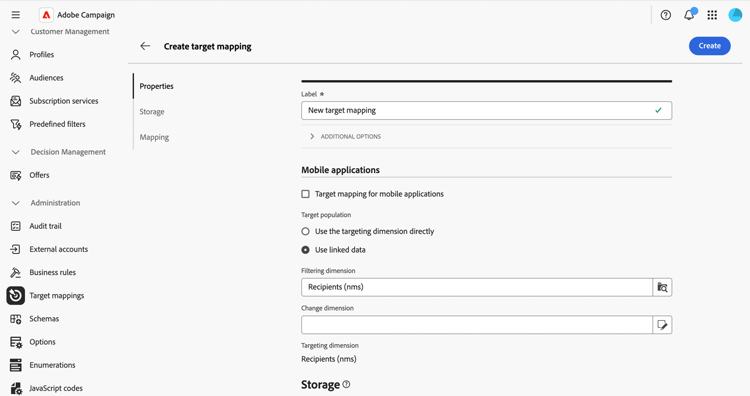Open the Business rules link
Image resolution: width=750 pixels, height=396 pixels.
pyautogui.click(x=53, y=273)
